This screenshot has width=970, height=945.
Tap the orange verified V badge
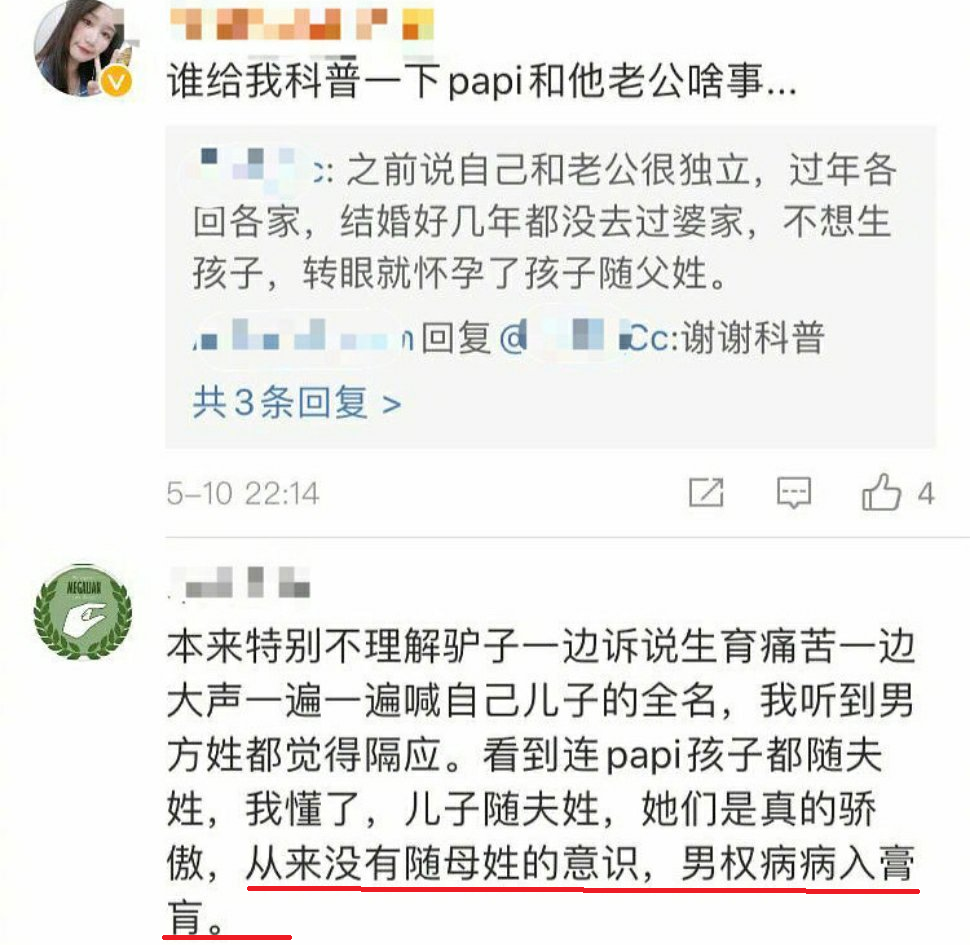click(116, 81)
